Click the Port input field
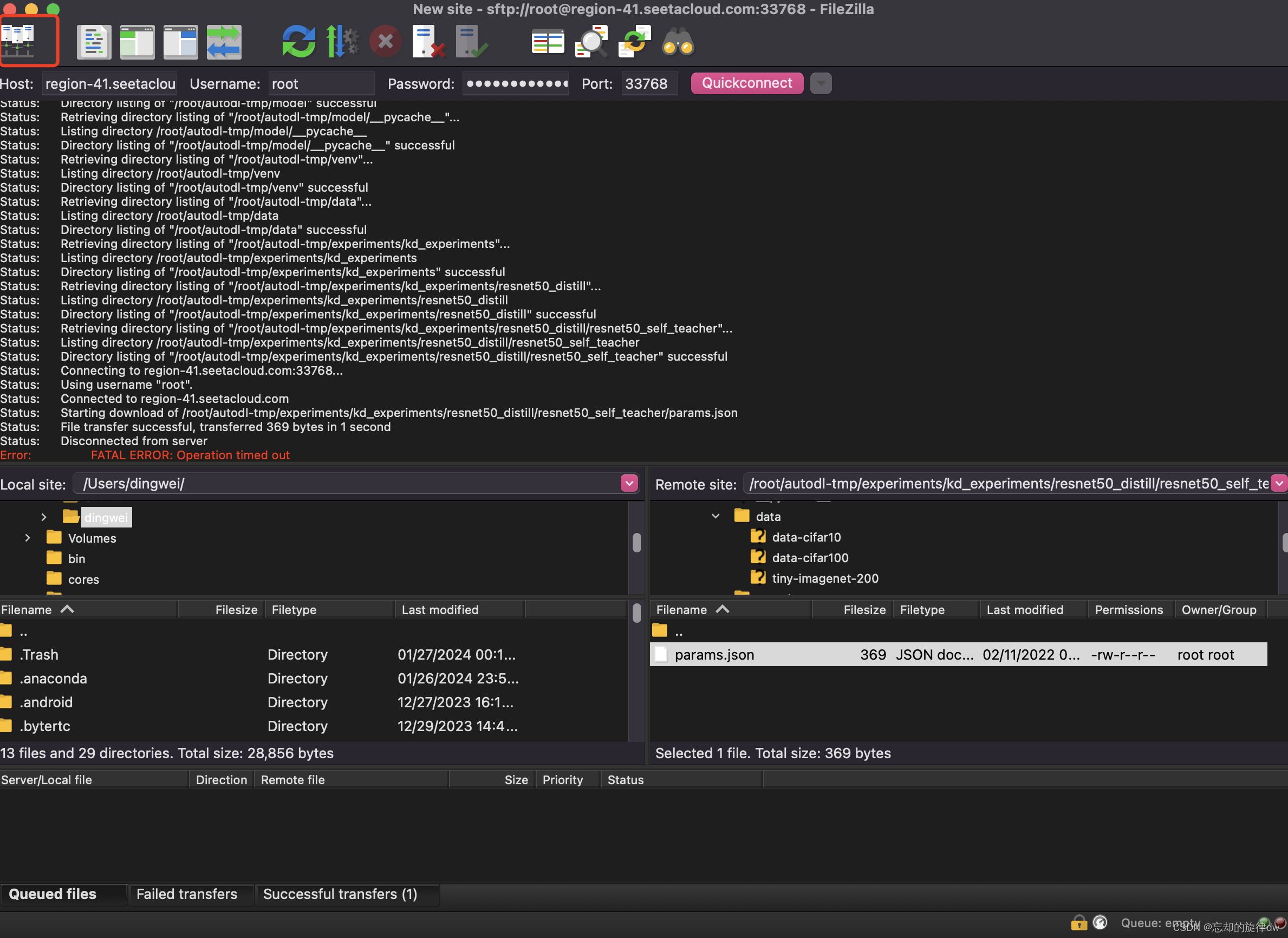This screenshot has width=1288, height=938. (648, 83)
